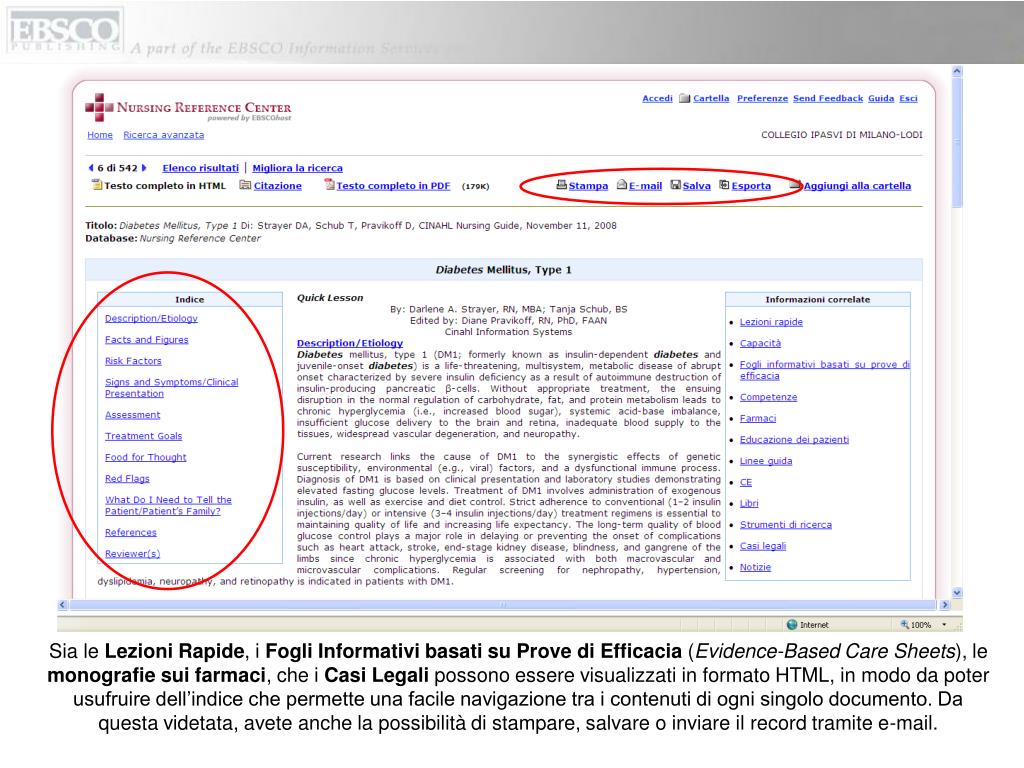
Task: Open Casi legali link
Action: point(763,546)
